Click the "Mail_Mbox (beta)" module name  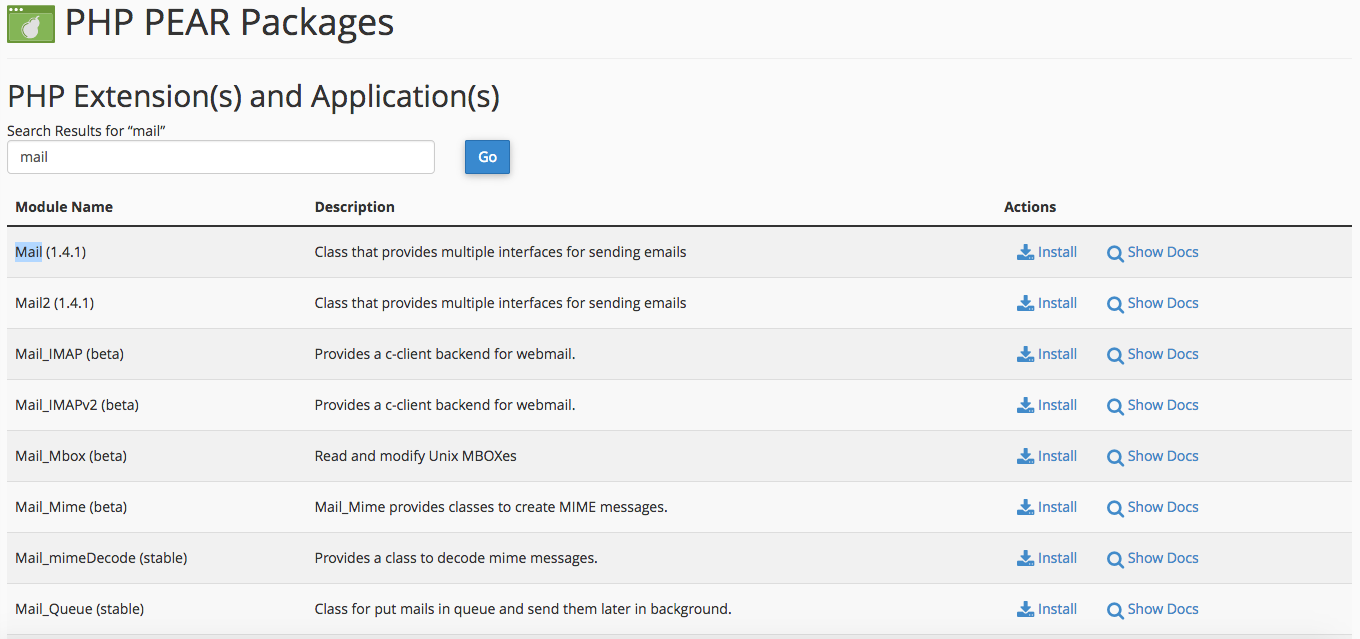71,456
